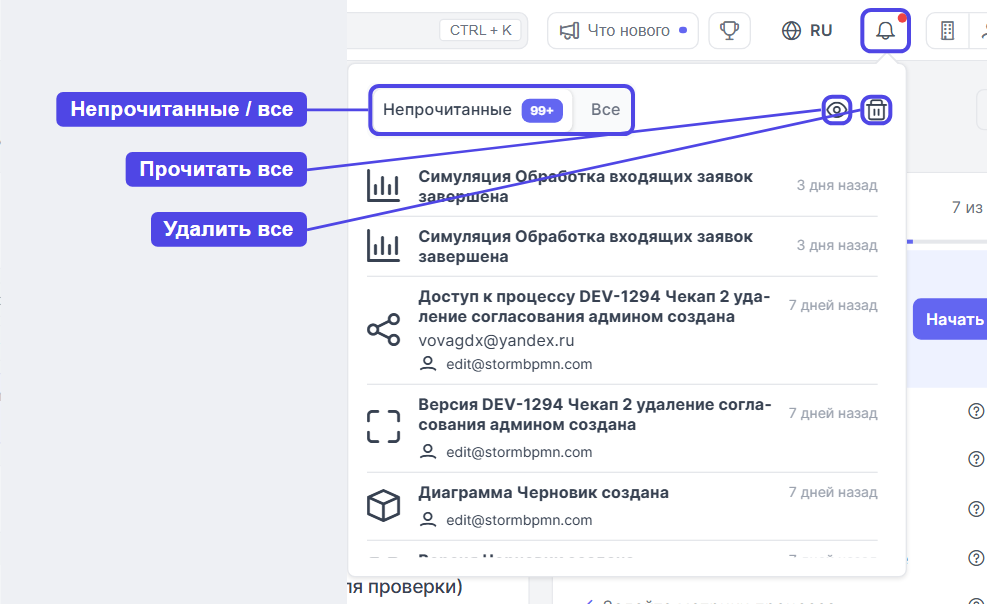Click chart icon of second simulation notification
This screenshot has width=987, height=604.
(x=383, y=246)
